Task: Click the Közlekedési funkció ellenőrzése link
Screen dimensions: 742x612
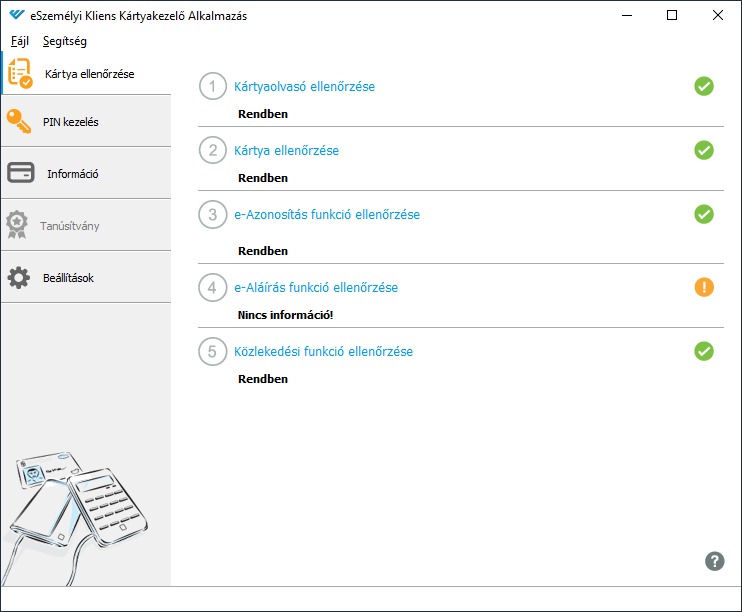Action: click(323, 351)
